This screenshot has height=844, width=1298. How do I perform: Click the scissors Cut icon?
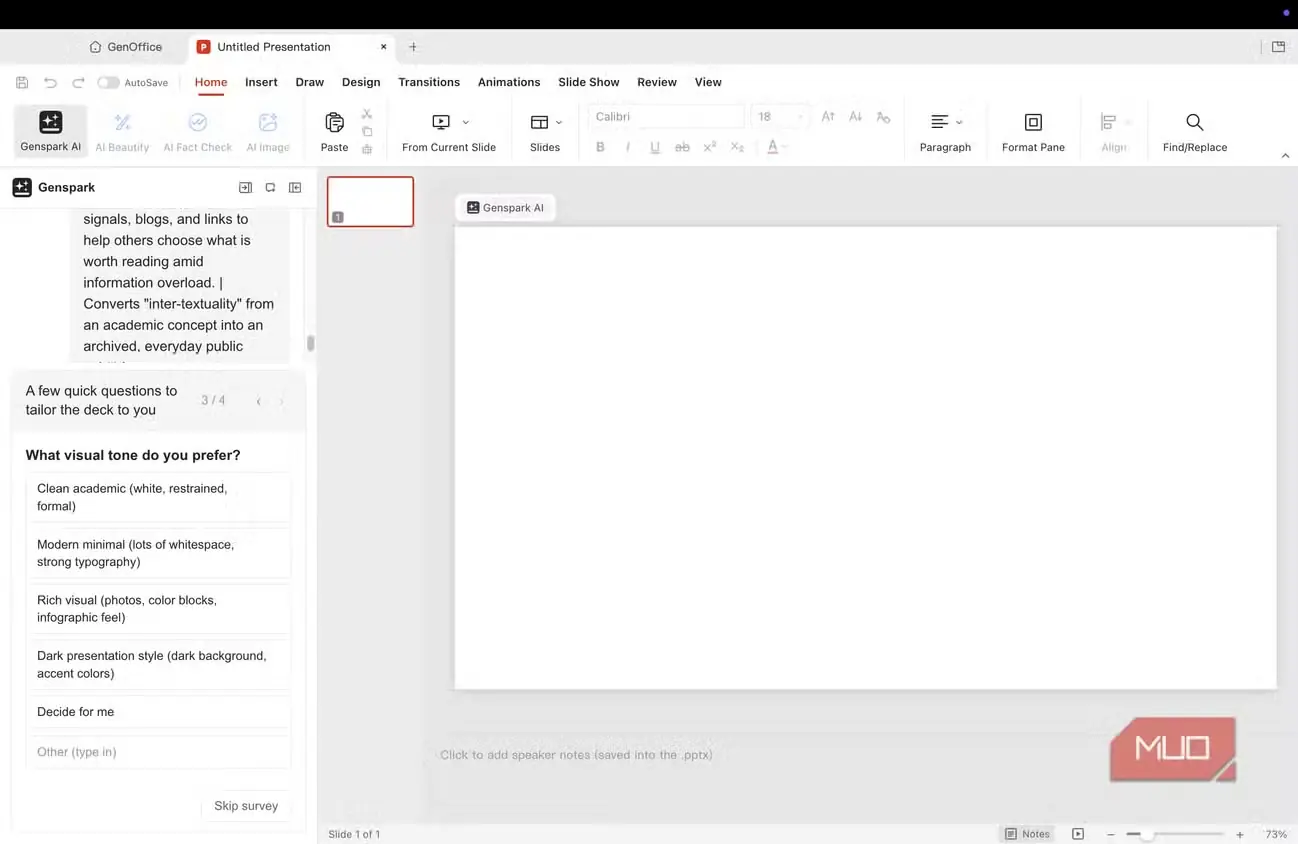click(x=367, y=114)
